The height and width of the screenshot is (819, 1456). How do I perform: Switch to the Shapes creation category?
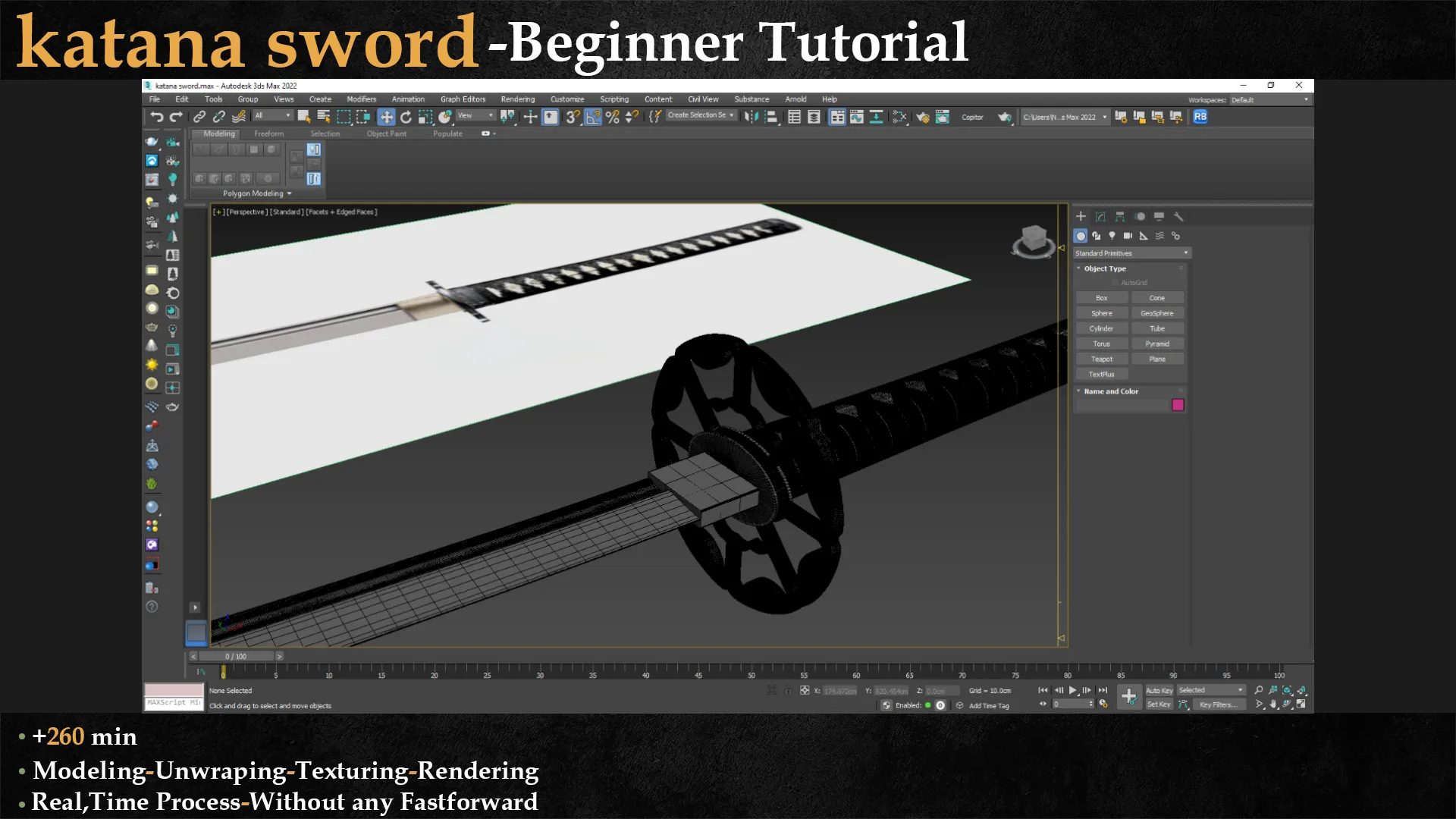click(x=1097, y=235)
